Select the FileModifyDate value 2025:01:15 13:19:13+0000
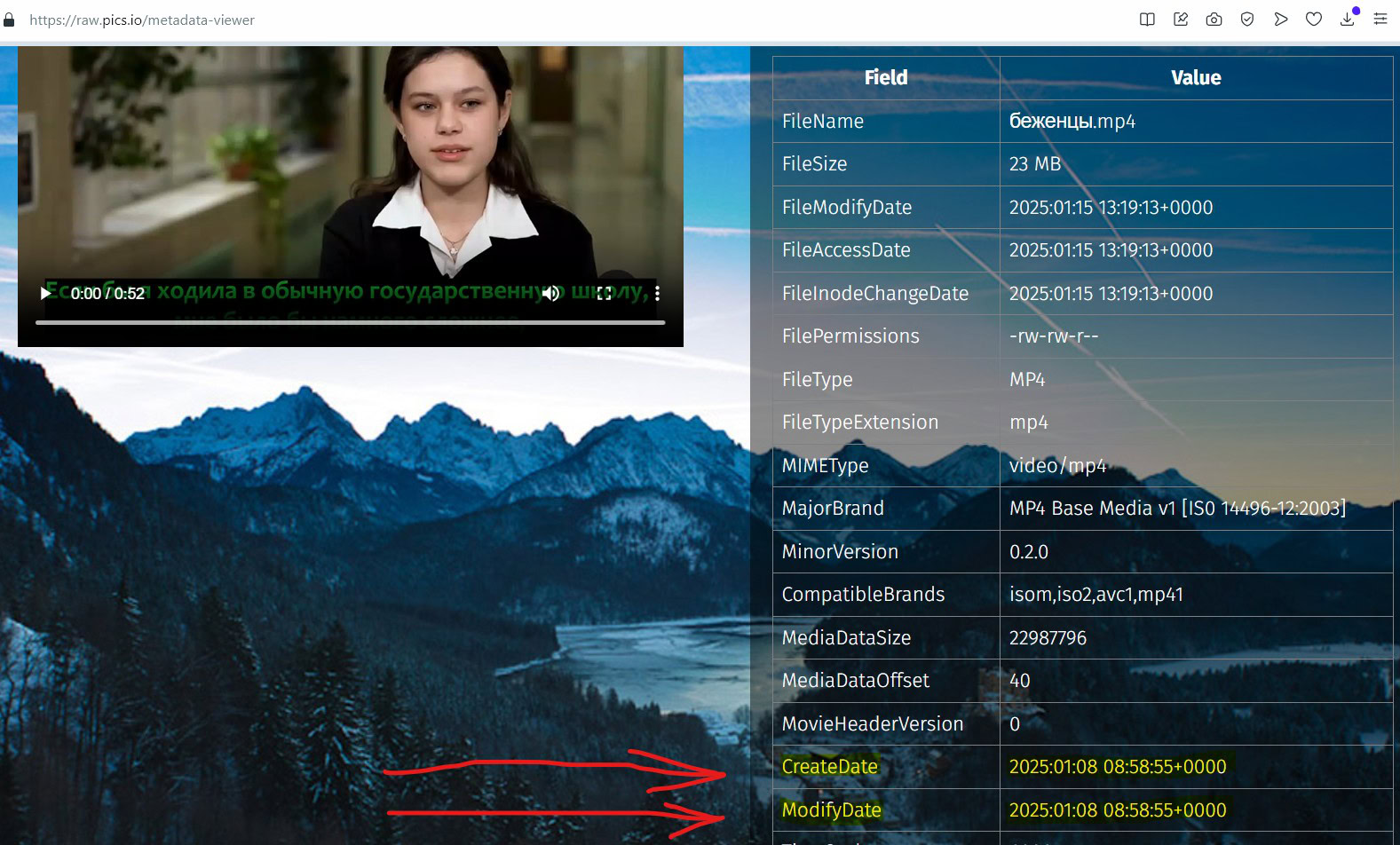Viewport: 1400px width, 845px height. [x=1111, y=208]
